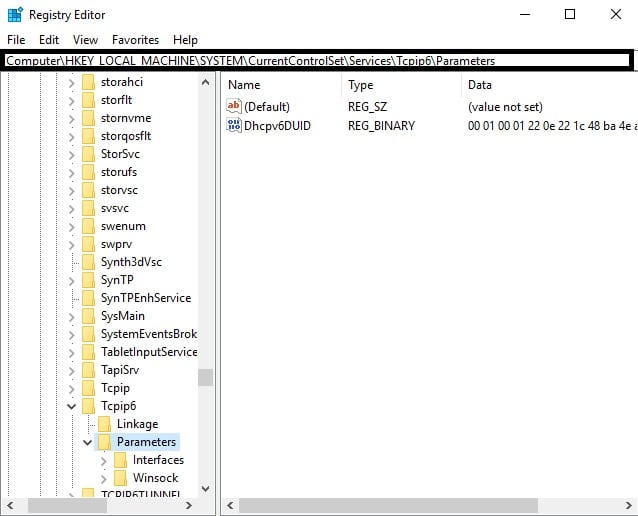Click the tree pane scroll up arrow

(205, 82)
